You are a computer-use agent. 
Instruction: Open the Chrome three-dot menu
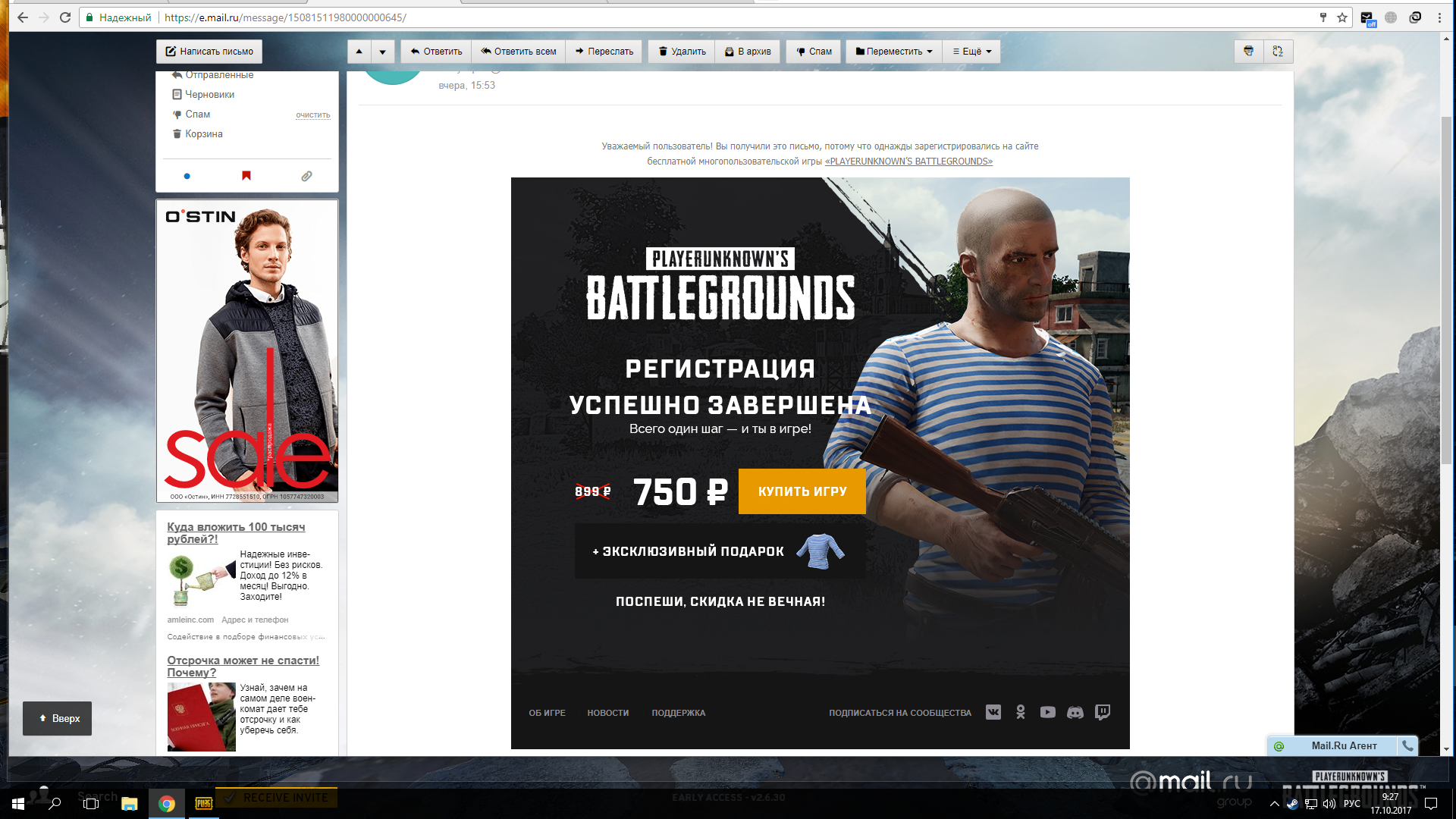[1439, 17]
